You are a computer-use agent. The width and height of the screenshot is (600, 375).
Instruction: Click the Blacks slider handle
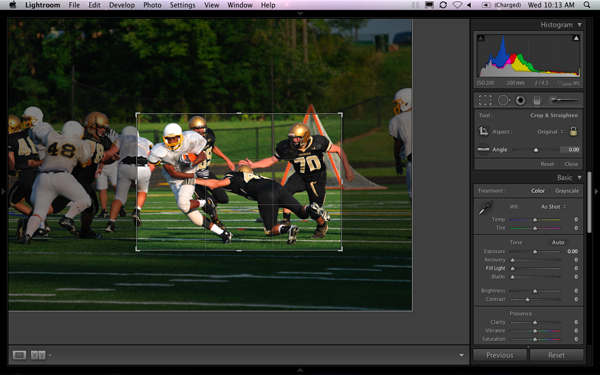click(512, 277)
